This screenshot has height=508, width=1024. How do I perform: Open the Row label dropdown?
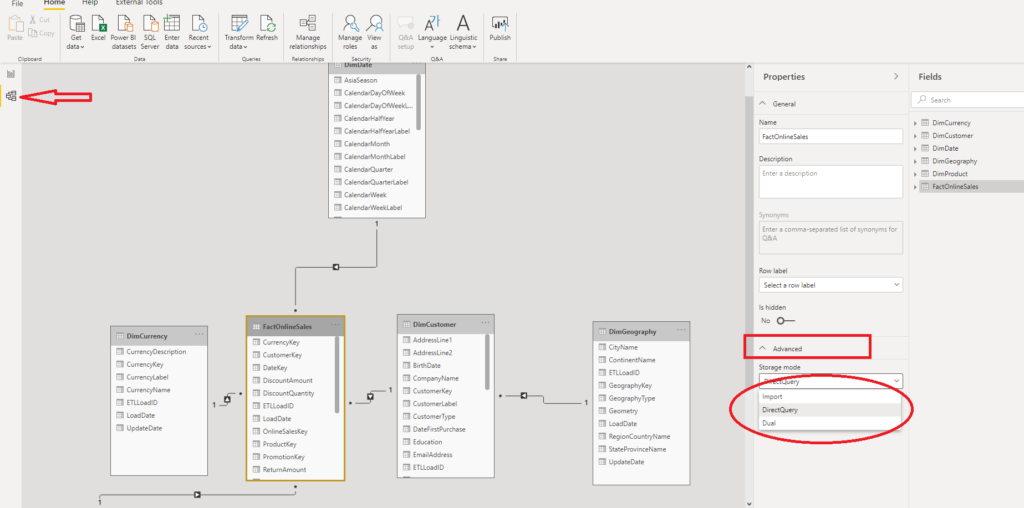pyautogui.click(x=831, y=285)
